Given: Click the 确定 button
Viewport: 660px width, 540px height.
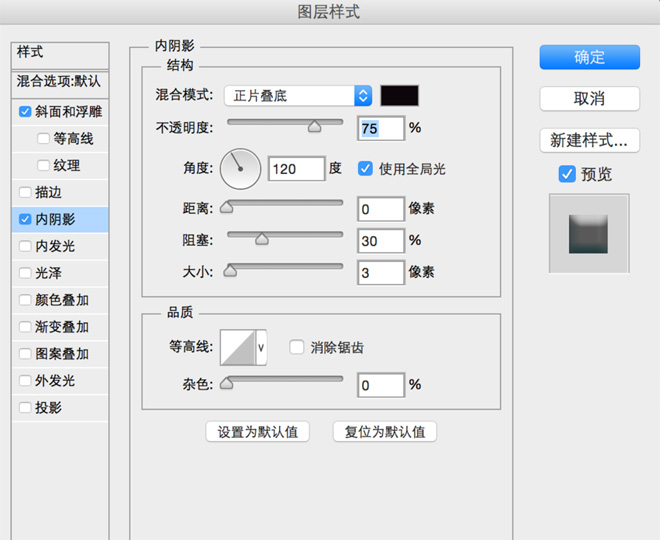Looking at the screenshot, I should click(x=589, y=57).
